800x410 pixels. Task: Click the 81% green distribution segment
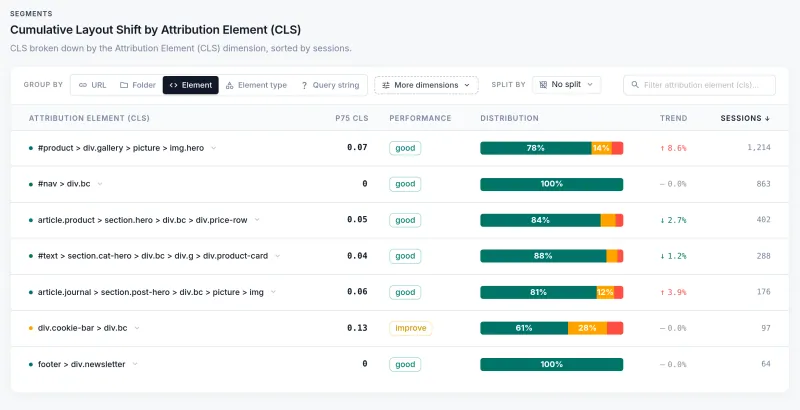point(538,292)
